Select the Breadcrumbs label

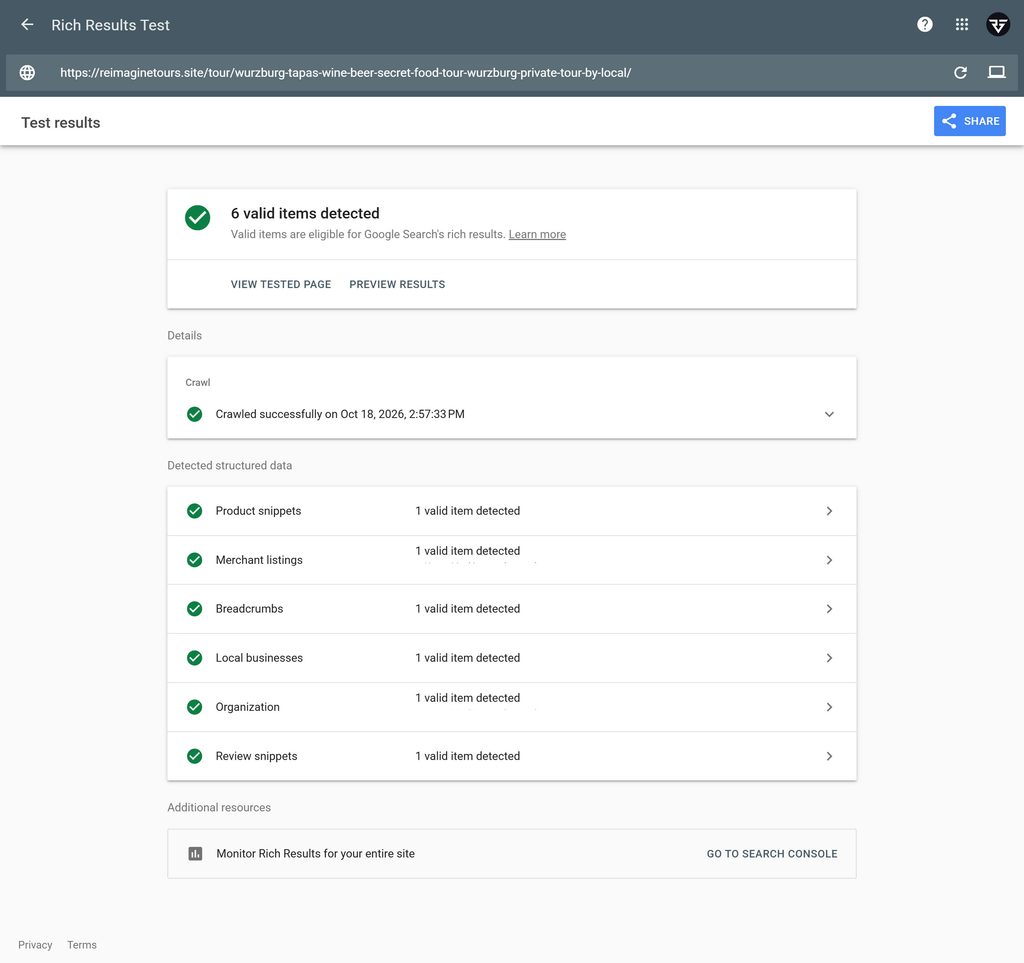pyautogui.click(x=249, y=609)
